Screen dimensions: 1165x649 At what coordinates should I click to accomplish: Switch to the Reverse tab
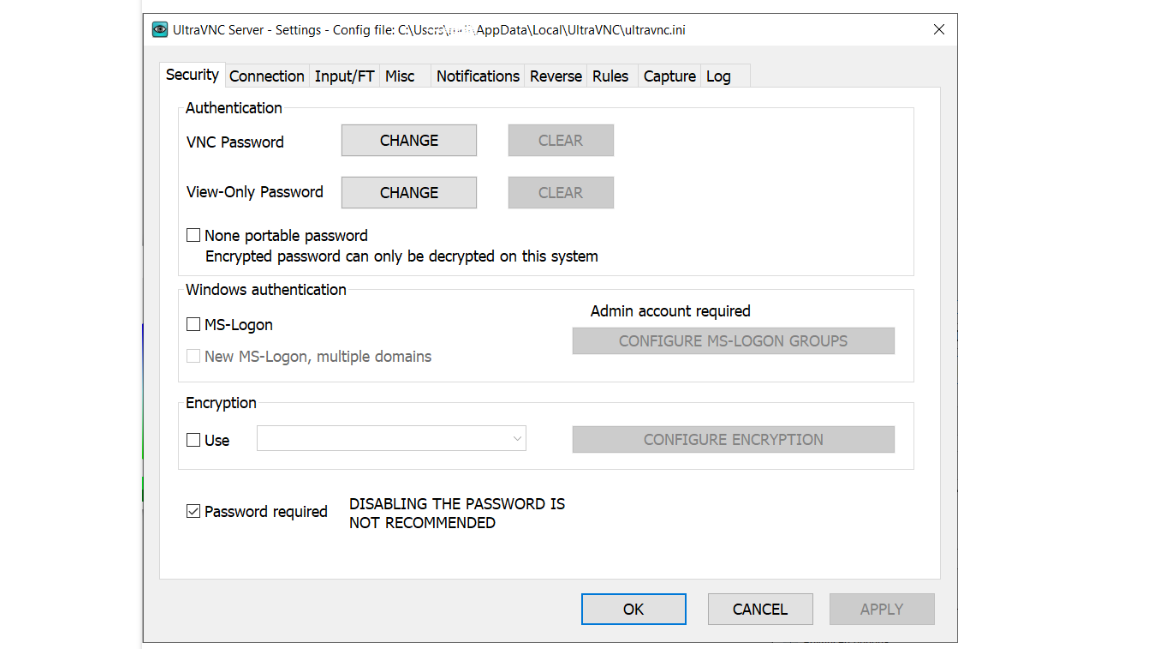click(x=556, y=76)
